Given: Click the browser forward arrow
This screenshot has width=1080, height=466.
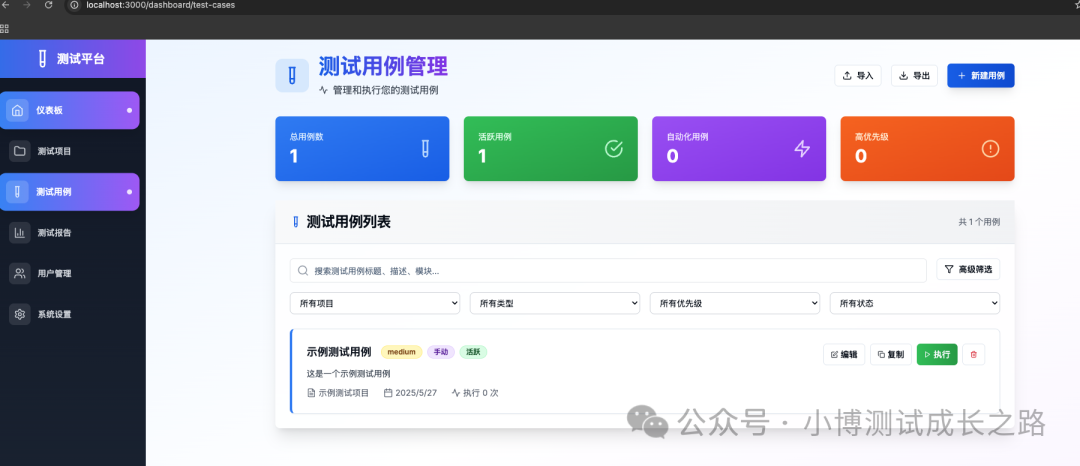Looking at the screenshot, I should [27, 5].
